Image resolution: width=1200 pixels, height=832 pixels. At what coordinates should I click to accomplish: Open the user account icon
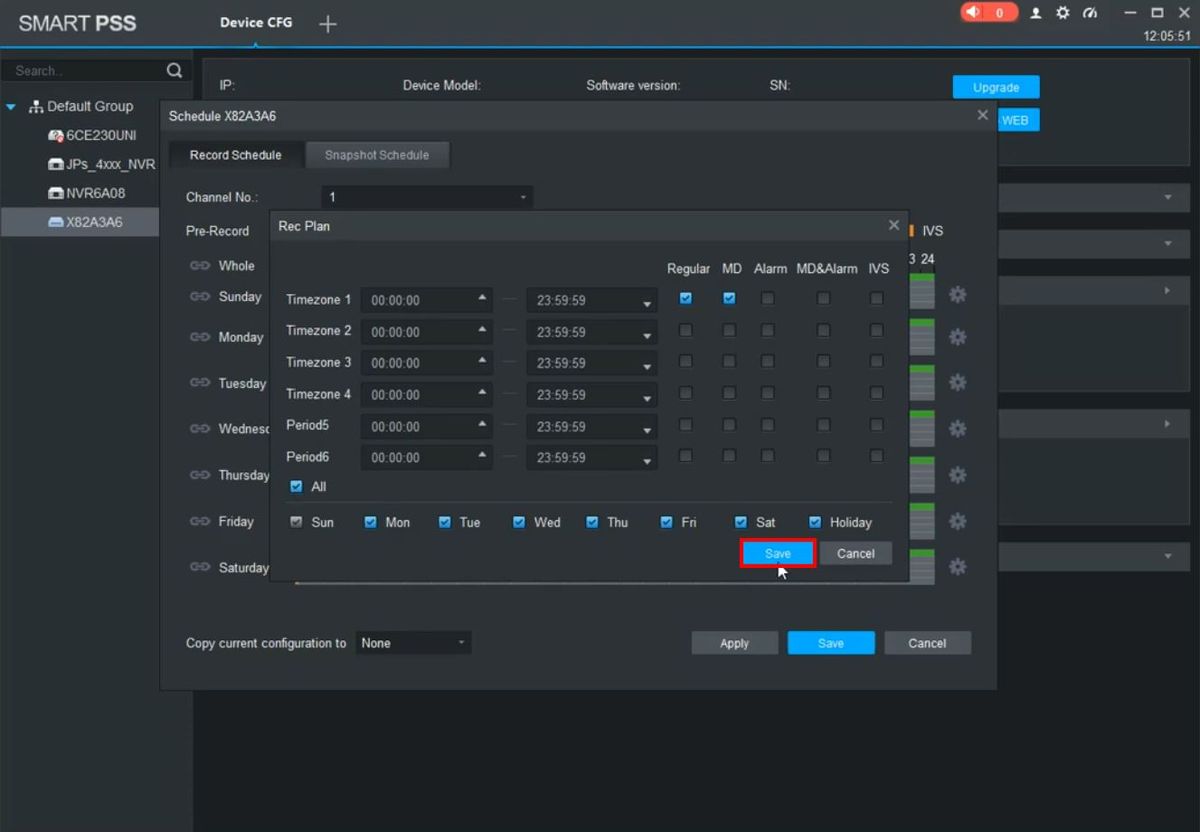[x=1036, y=13]
